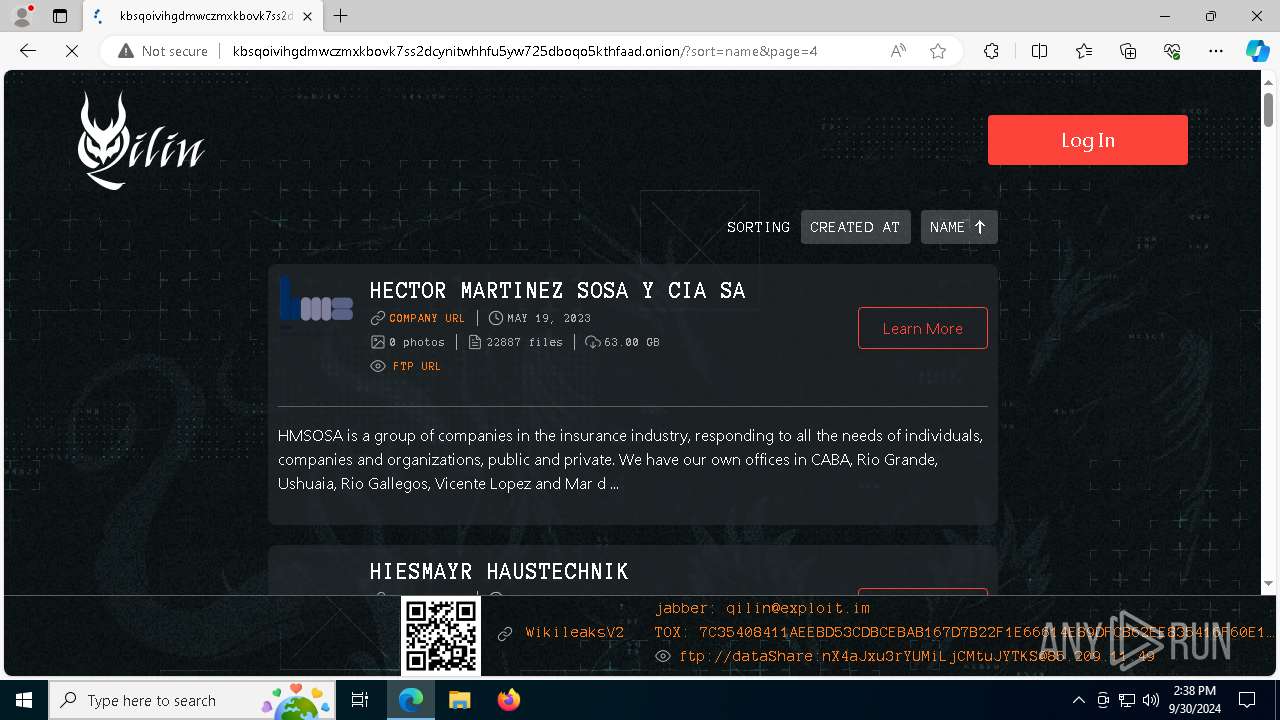Screen dimensions: 1280x720
Task: Open File Explorer from taskbar
Action: click(459, 700)
